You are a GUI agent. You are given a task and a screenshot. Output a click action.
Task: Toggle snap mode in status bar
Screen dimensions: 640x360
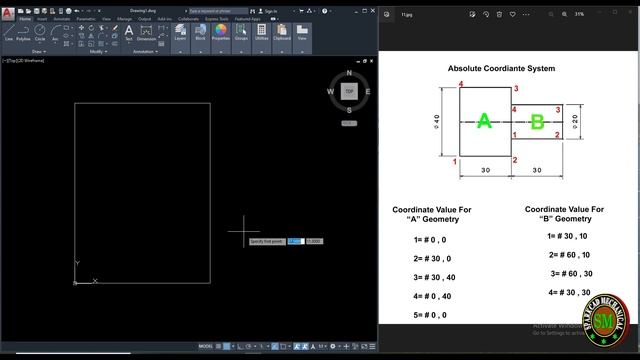[227, 347]
